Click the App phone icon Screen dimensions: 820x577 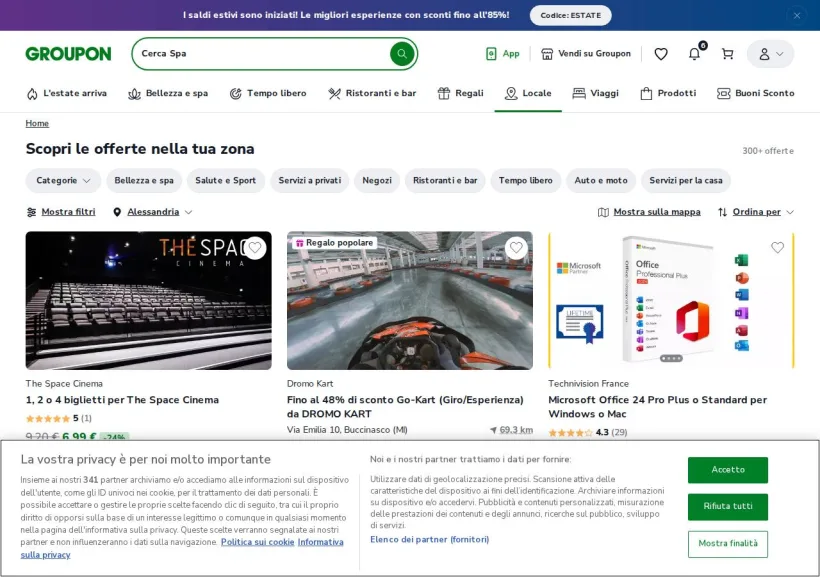click(491, 53)
